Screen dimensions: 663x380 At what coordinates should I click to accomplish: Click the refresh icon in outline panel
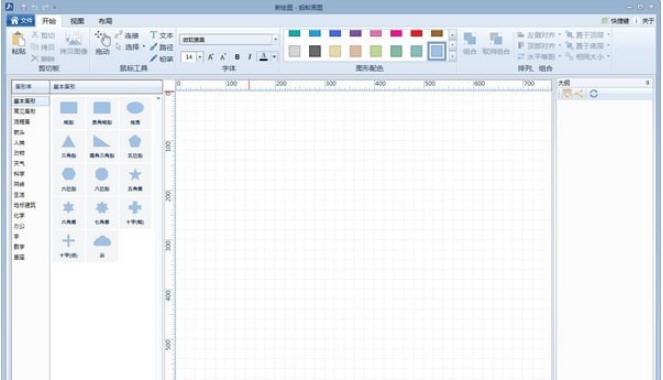(594, 93)
